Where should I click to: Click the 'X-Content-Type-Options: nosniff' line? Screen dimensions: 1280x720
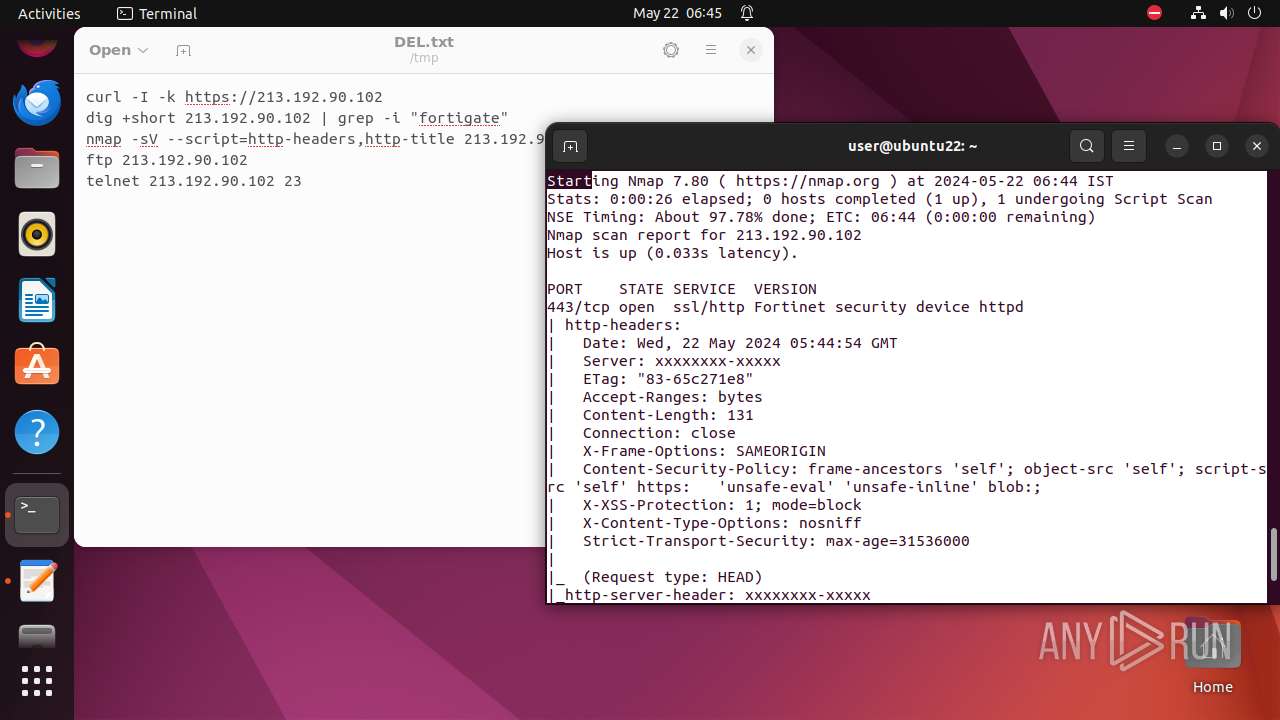[x=722, y=523]
